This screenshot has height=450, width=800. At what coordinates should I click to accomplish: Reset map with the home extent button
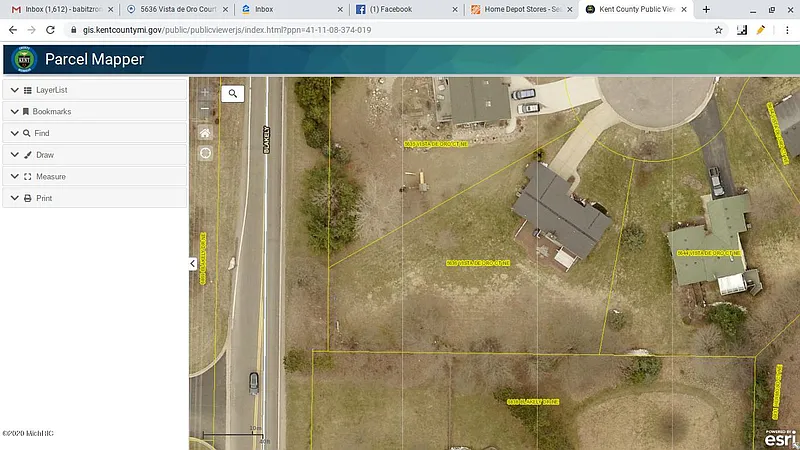(205, 132)
